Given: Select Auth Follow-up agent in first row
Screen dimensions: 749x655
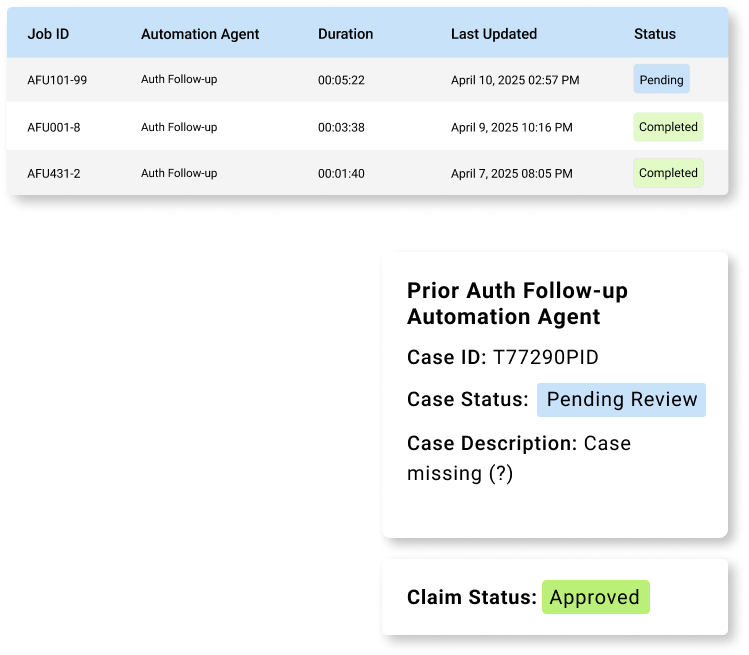Looking at the screenshot, I should tap(179, 79).
